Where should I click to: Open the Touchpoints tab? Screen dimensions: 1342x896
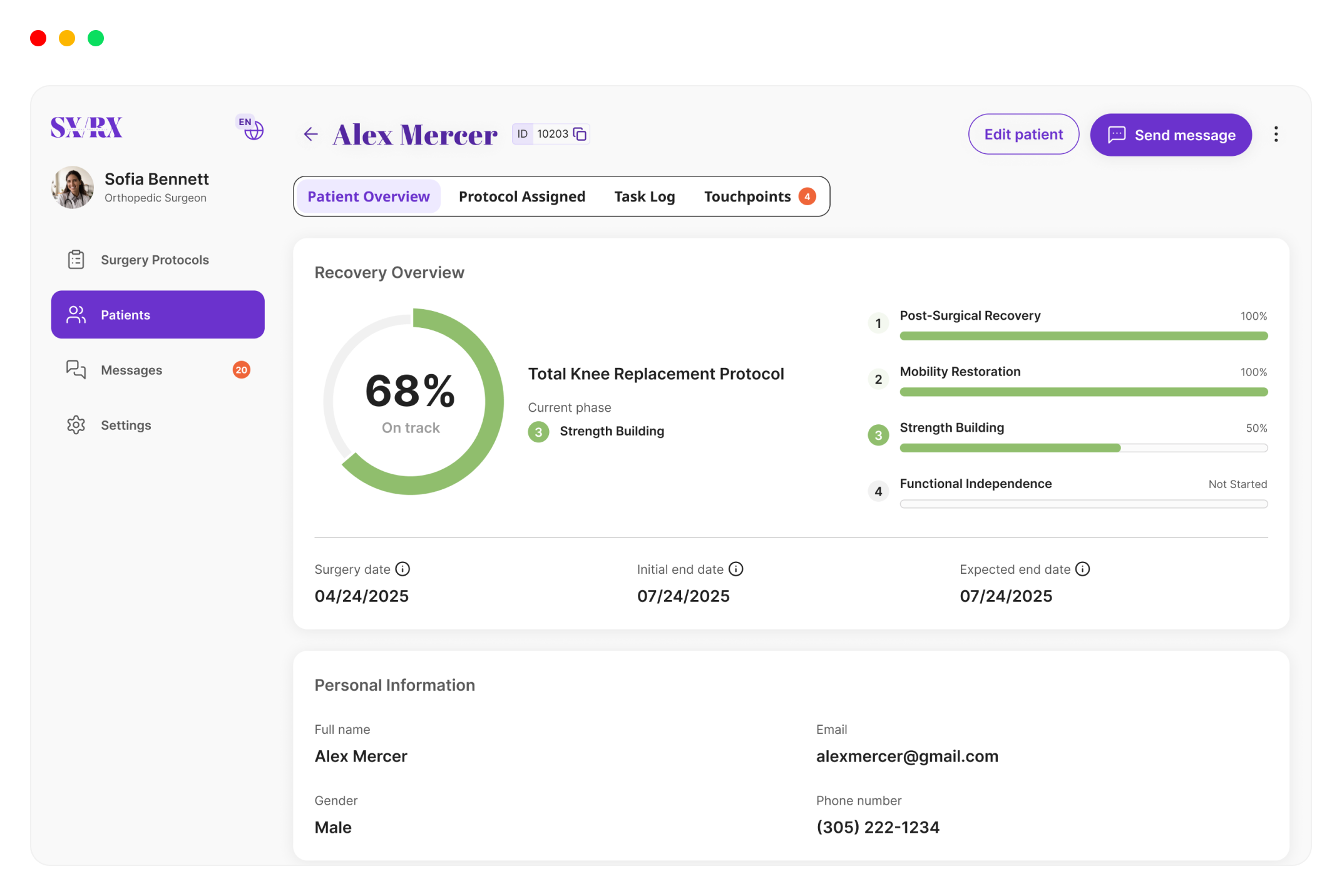(x=747, y=197)
